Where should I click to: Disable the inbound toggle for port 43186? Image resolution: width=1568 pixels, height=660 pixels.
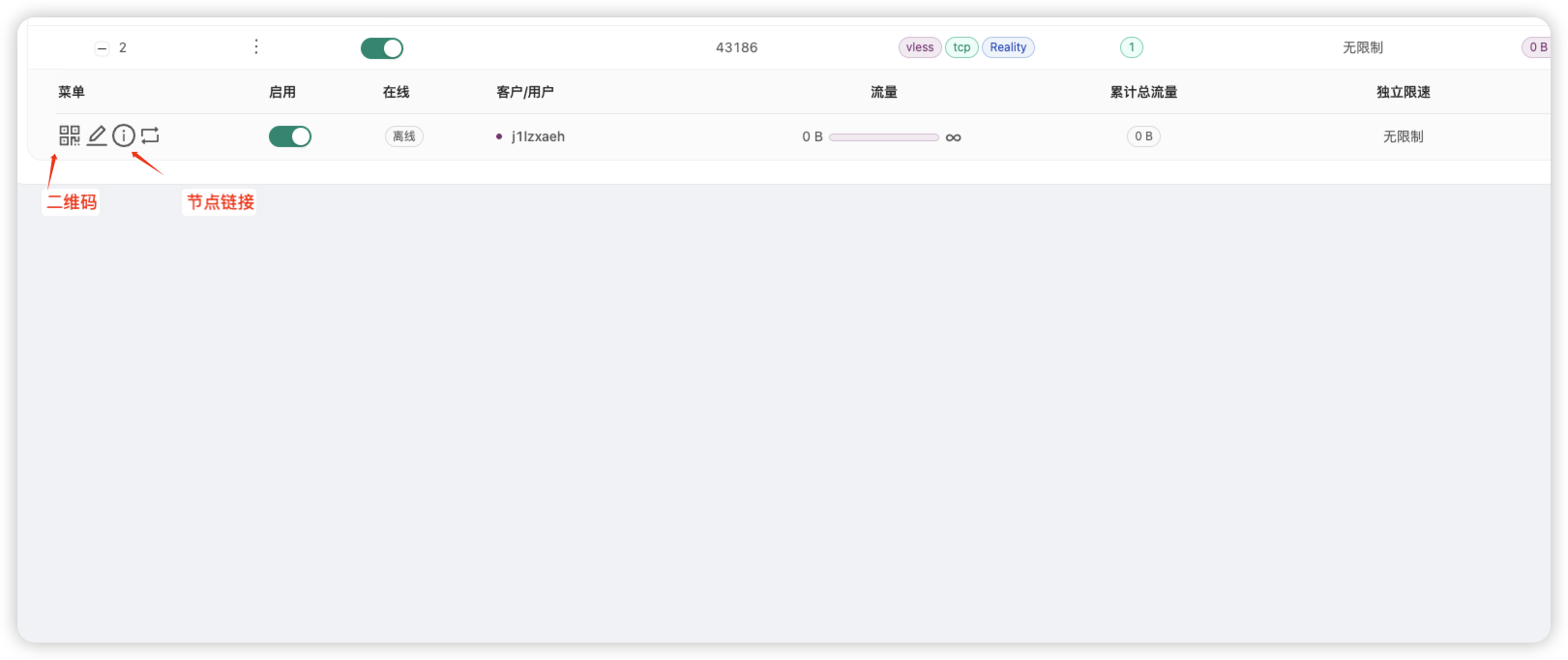click(382, 48)
